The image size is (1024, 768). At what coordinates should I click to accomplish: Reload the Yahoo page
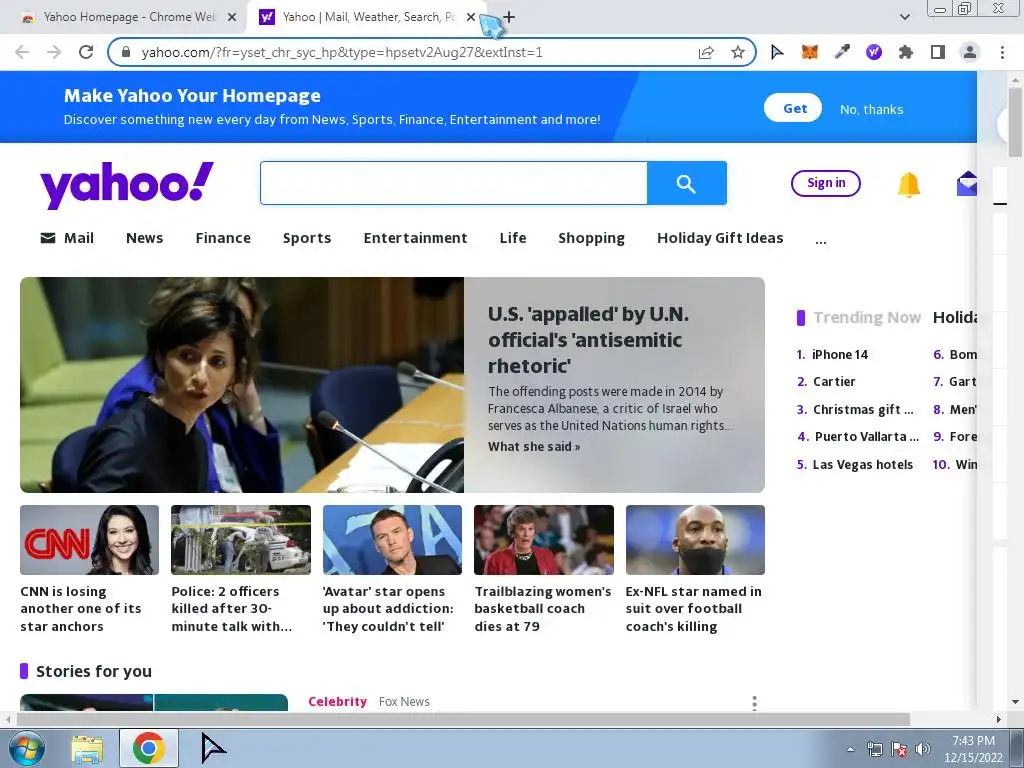point(86,52)
